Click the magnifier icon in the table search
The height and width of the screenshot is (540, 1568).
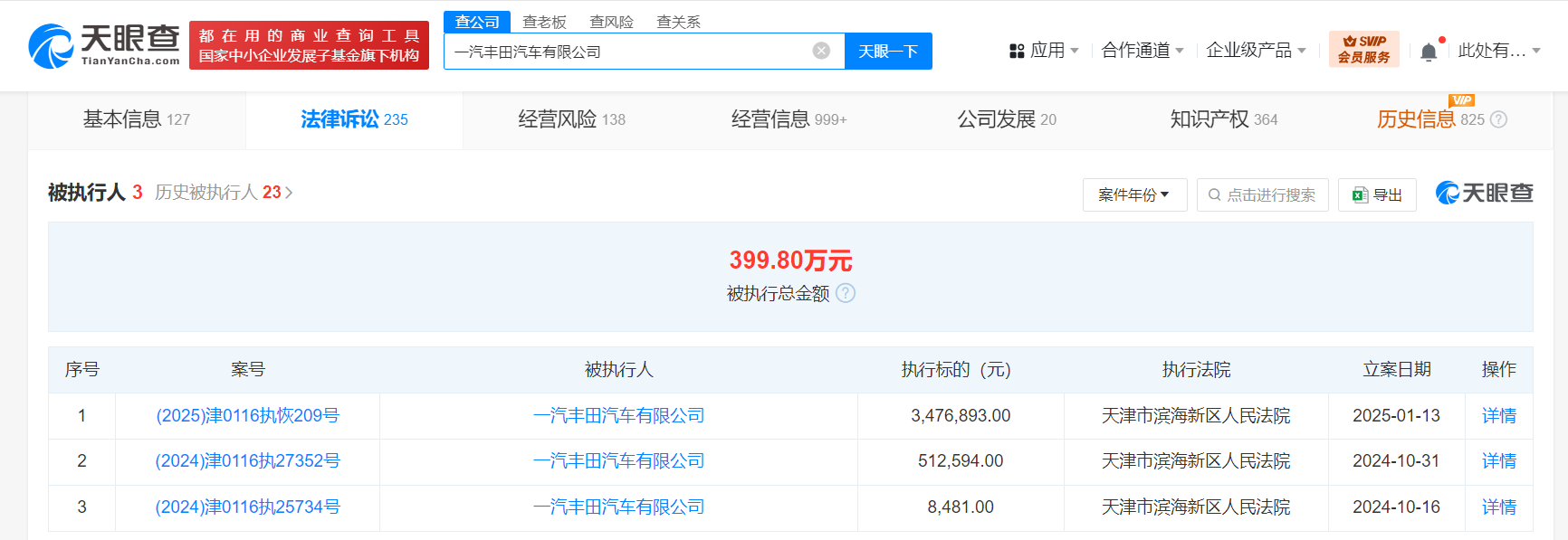pyautogui.click(x=1215, y=194)
